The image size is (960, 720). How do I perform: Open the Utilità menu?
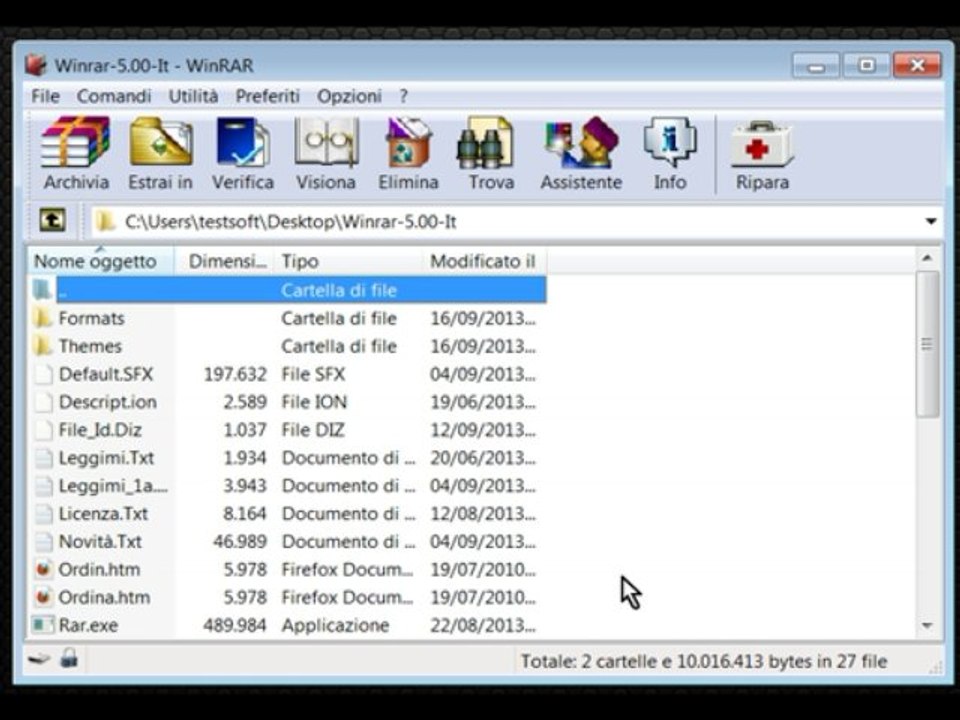193,96
